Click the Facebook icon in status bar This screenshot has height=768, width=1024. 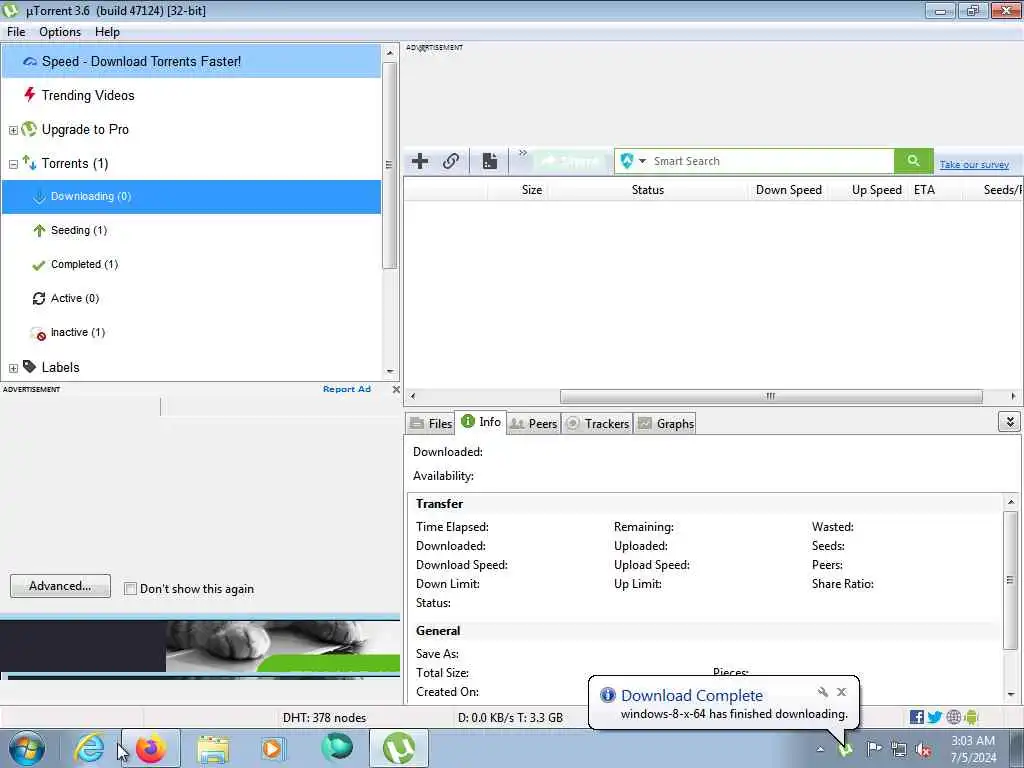[x=916, y=717]
